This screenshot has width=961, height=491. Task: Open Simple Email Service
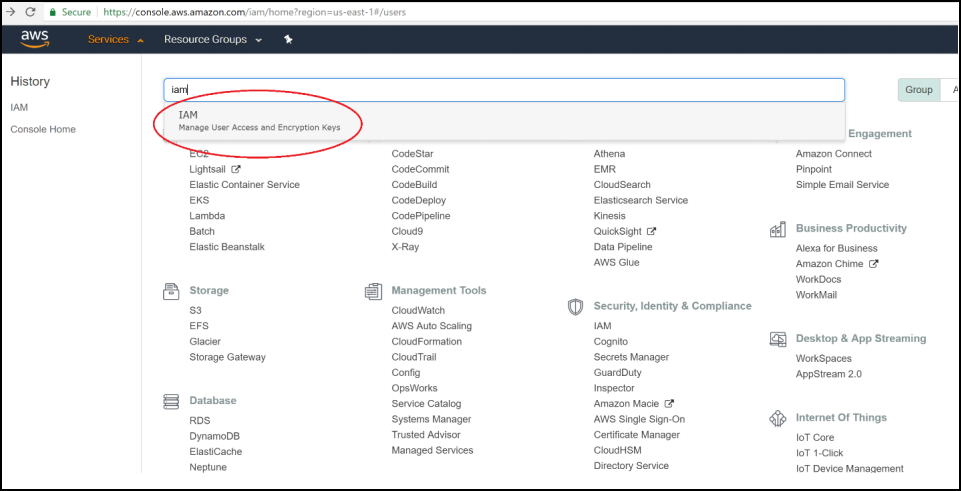click(x=842, y=185)
